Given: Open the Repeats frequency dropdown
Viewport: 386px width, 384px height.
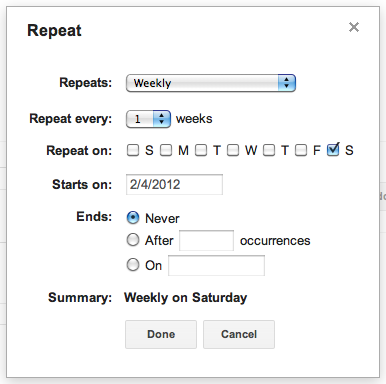Looking at the screenshot, I should pyautogui.click(x=211, y=83).
